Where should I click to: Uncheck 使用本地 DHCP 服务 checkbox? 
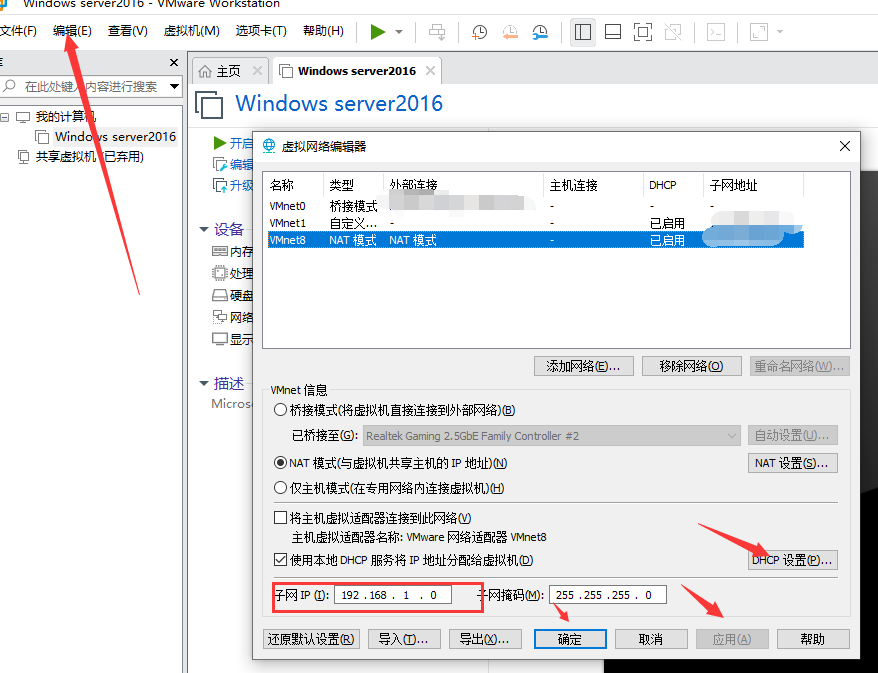tap(281, 559)
